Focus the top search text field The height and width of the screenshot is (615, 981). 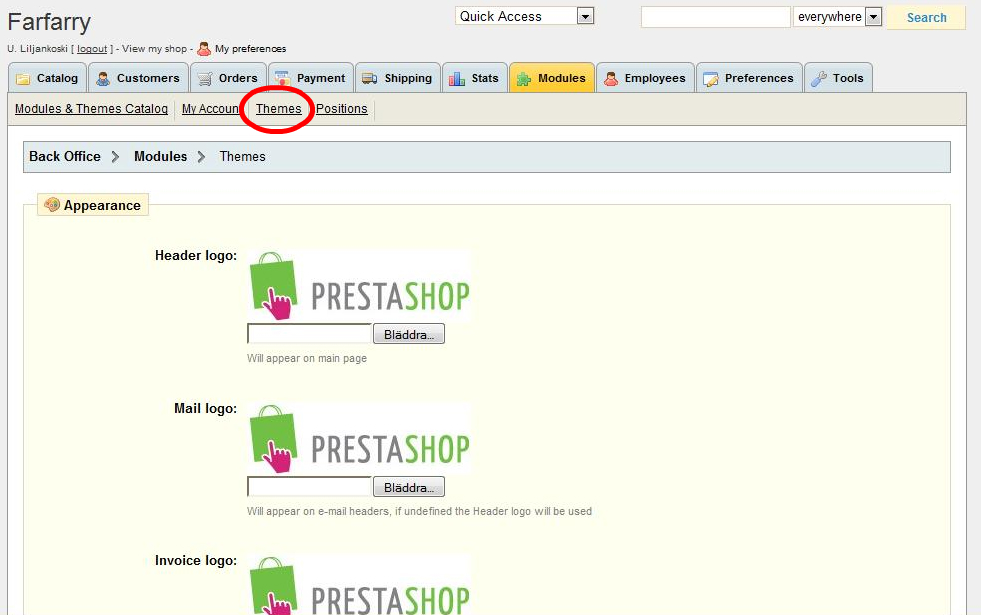click(x=716, y=17)
